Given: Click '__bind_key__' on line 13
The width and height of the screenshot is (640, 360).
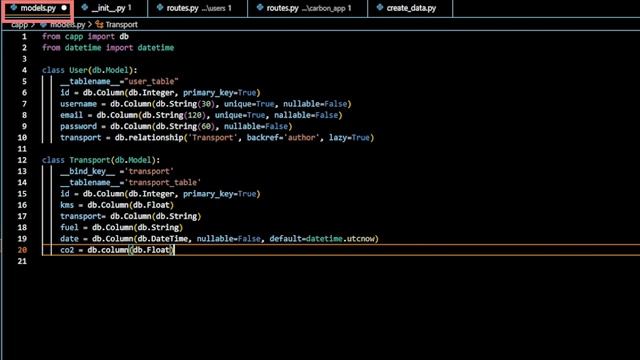Looking at the screenshot, I should click(87, 171).
